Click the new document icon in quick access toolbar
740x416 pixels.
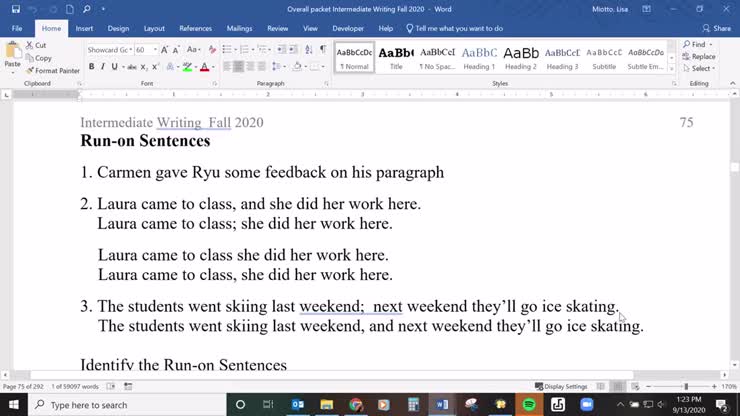point(69,9)
